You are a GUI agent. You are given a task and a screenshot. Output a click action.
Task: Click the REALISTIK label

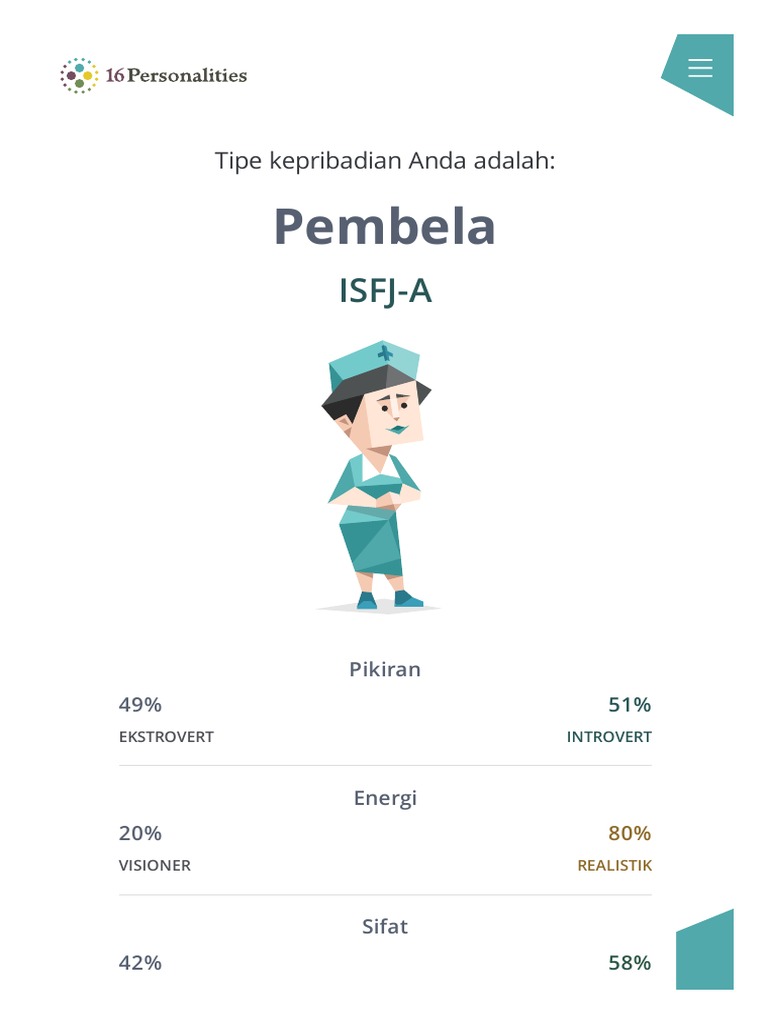(x=614, y=865)
